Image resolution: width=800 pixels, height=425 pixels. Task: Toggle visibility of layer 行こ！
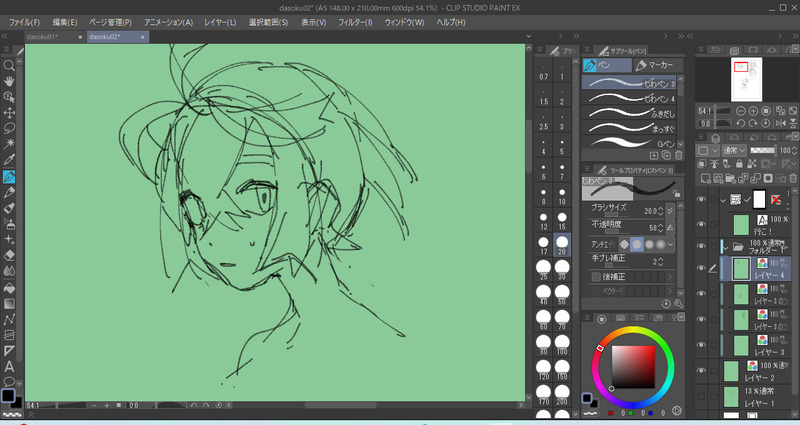[701, 224]
